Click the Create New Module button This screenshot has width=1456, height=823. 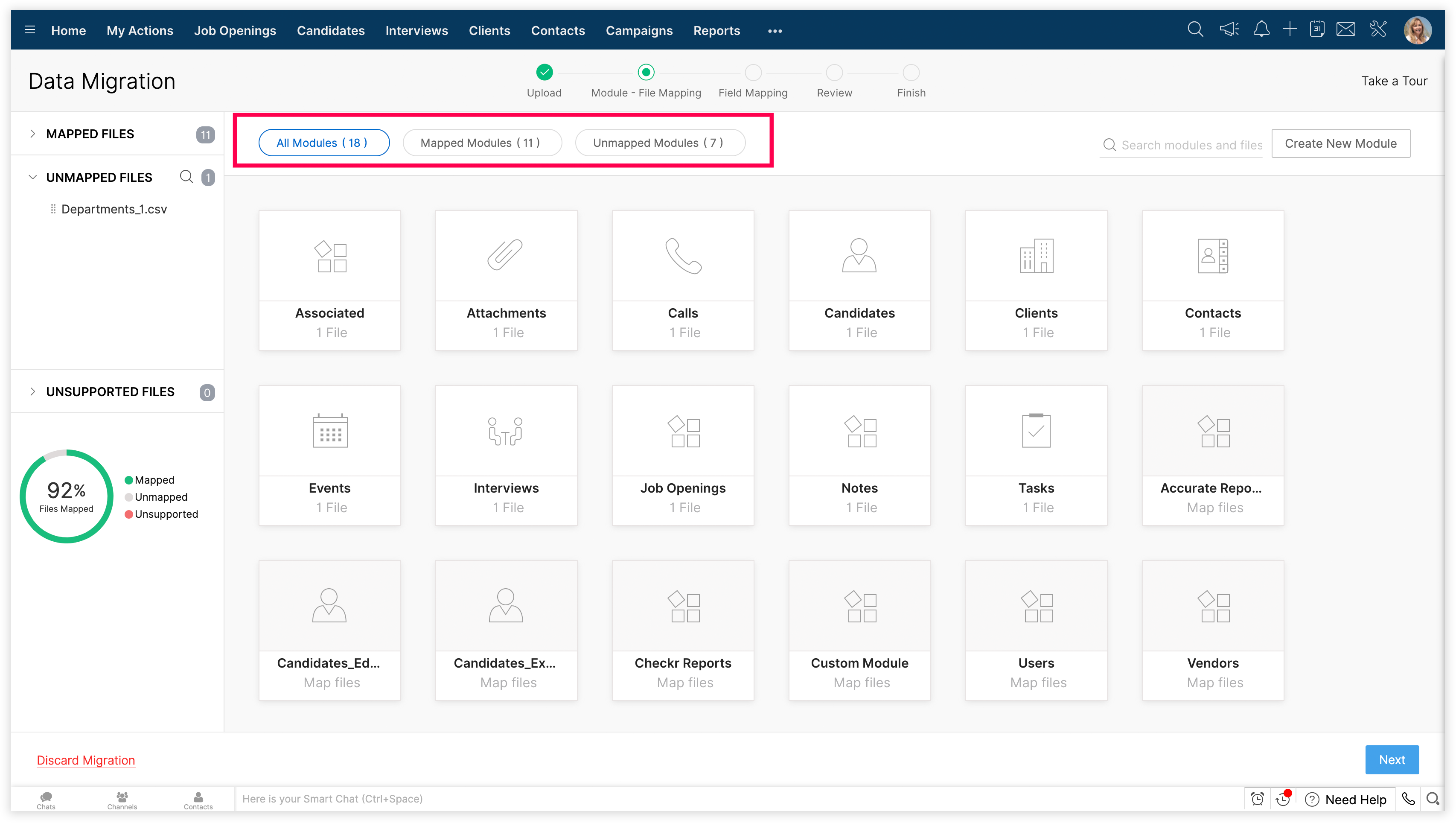(x=1340, y=143)
